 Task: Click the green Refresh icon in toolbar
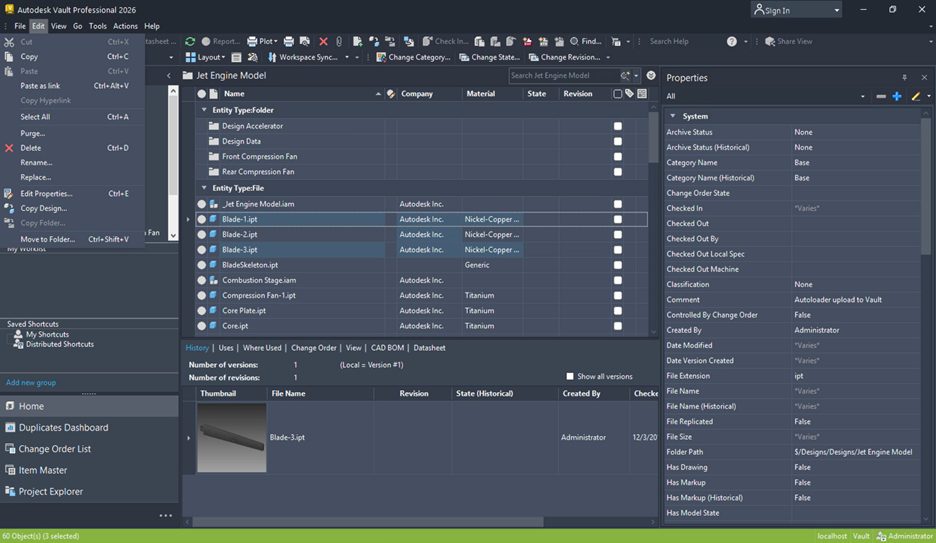(190, 41)
